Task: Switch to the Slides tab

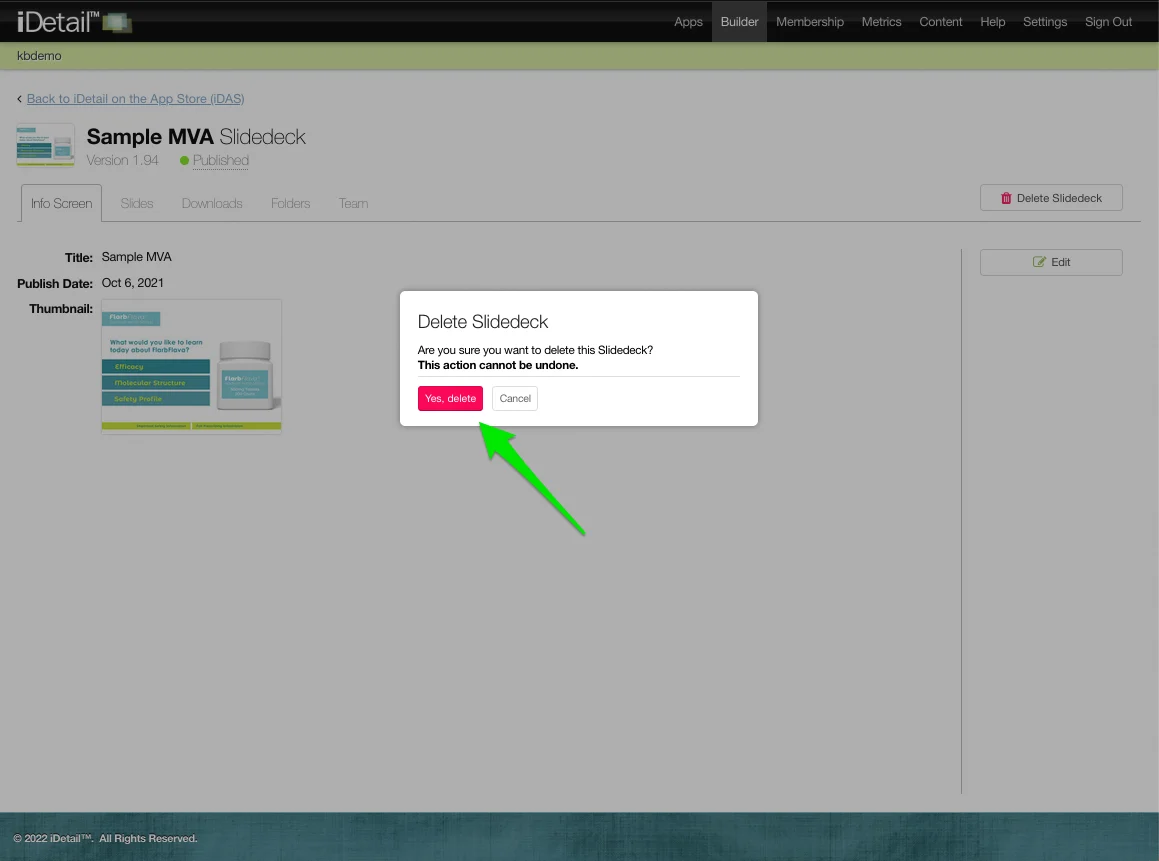Action: pos(137,203)
